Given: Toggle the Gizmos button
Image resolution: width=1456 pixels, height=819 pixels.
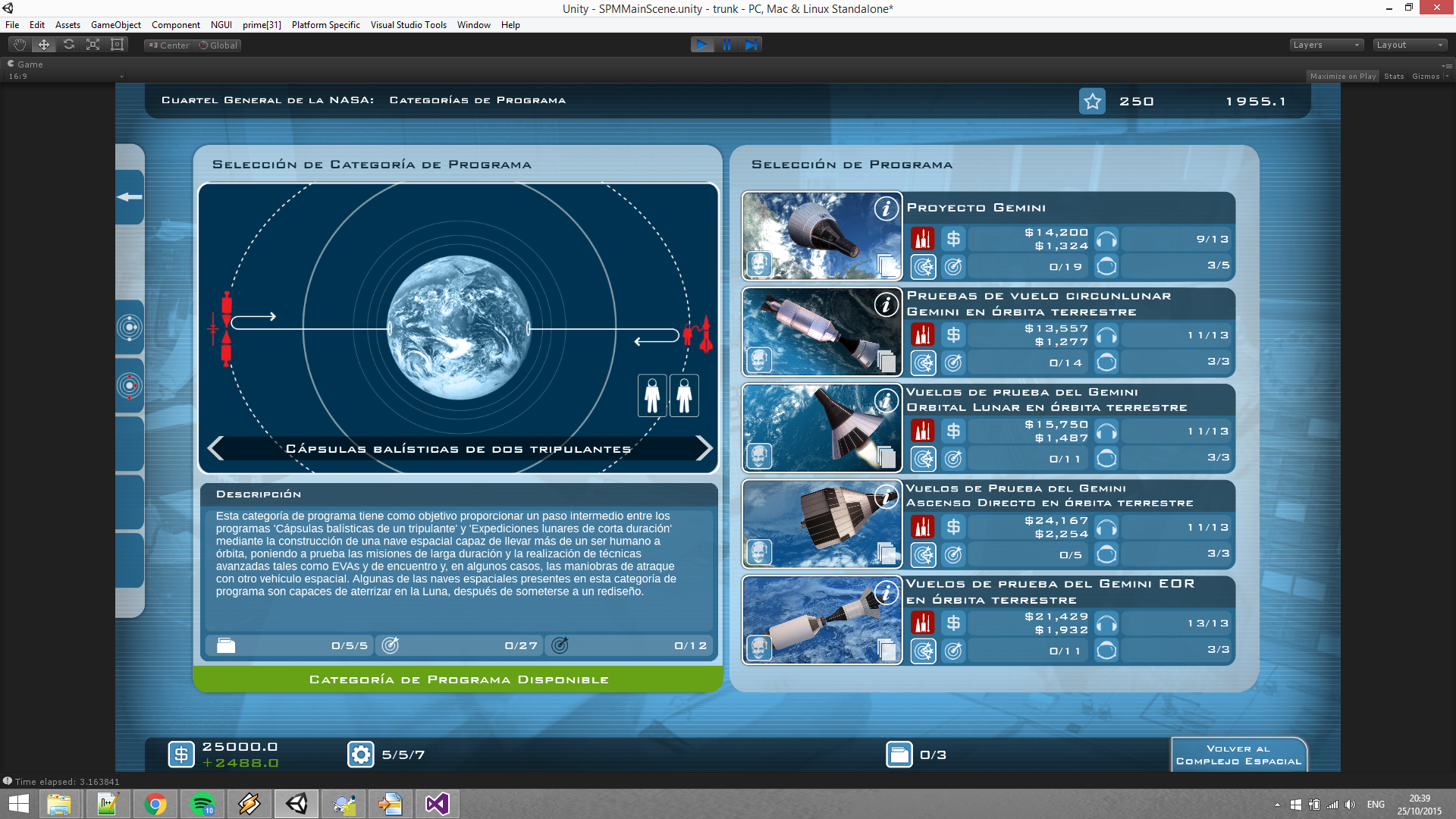Looking at the screenshot, I should [x=1426, y=77].
